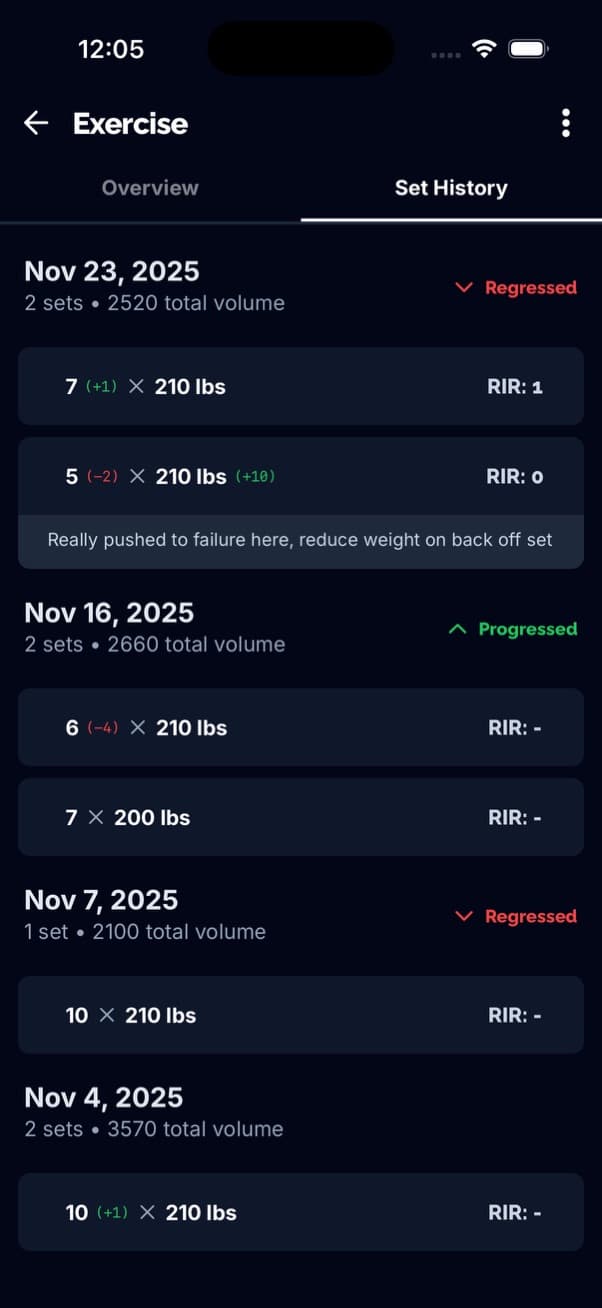The image size is (602, 1308).
Task: Click the X multiplier in the 7 x 210 lbs row
Action: pos(138,386)
